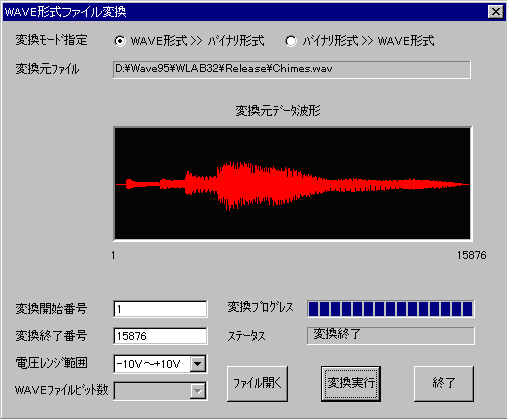Image resolution: width=507 pixels, height=419 pixels.
Task: Click the 15876 end sample label
Action: tap(471, 255)
